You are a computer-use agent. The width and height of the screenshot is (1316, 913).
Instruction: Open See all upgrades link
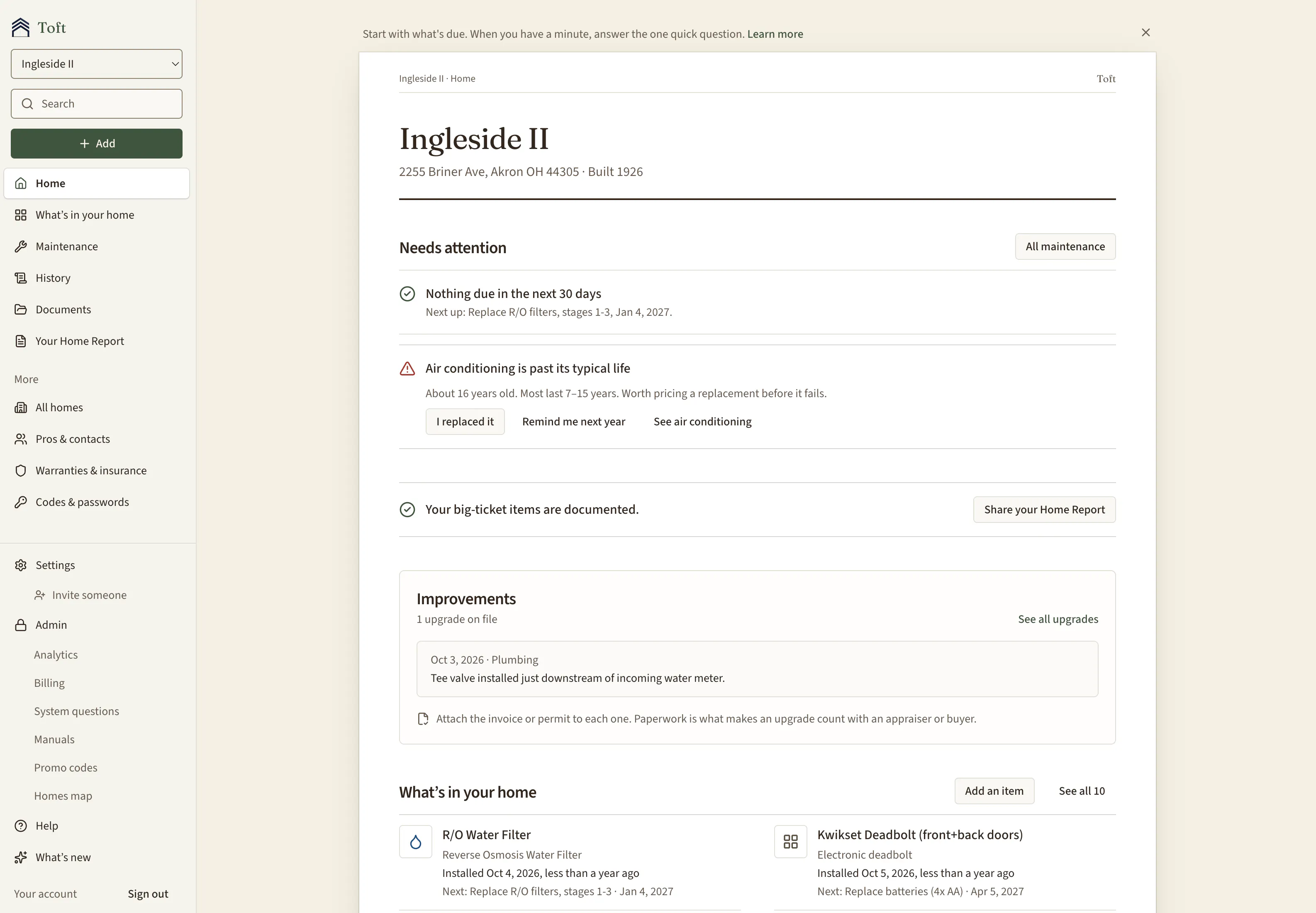(x=1058, y=619)
